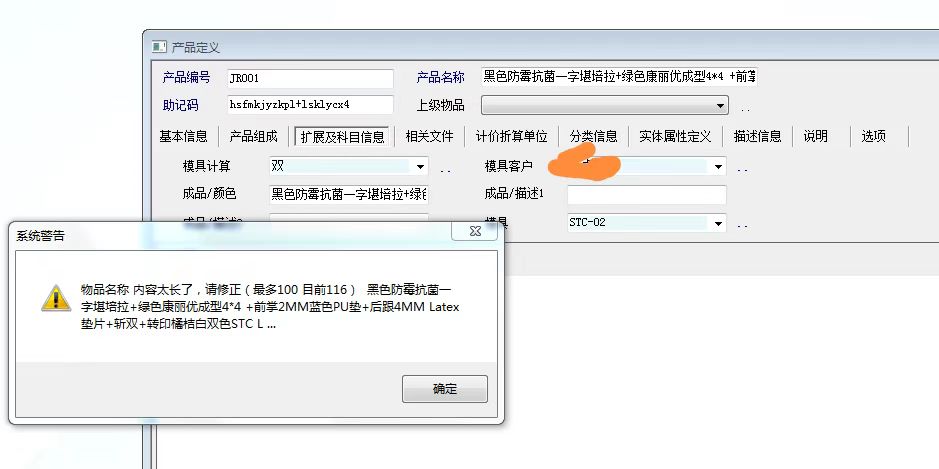Select the 分类信息 tab
The width and height of the screenshot is (939, 469).
593,137
